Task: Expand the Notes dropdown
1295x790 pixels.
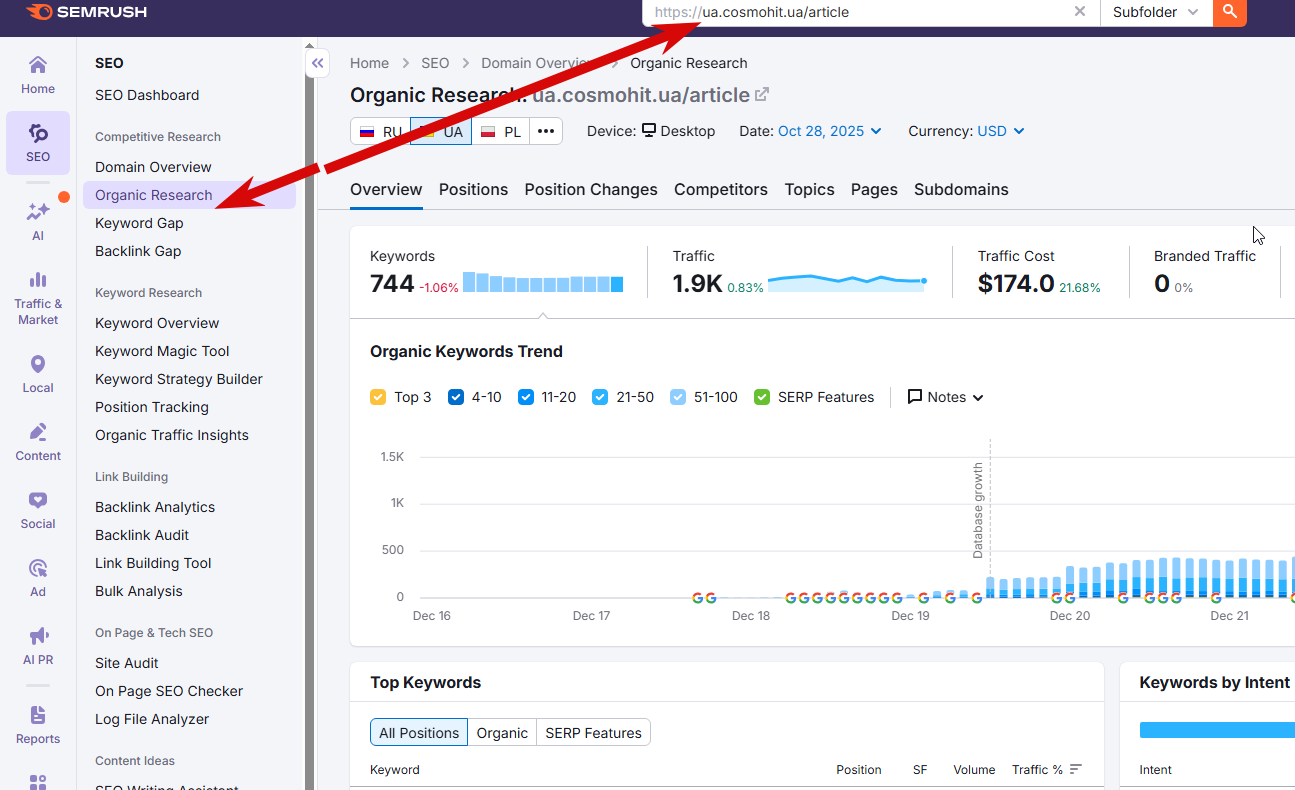Action: point(945,397)
